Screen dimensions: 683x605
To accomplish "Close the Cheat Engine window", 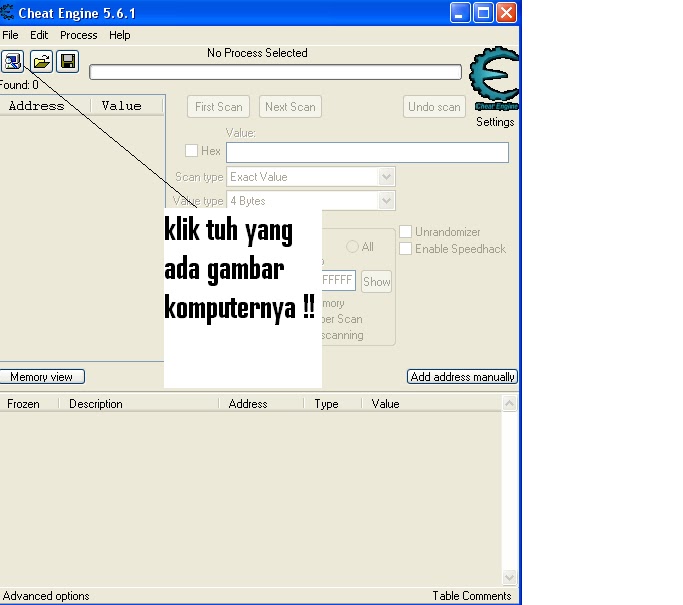I will (507, 13).
